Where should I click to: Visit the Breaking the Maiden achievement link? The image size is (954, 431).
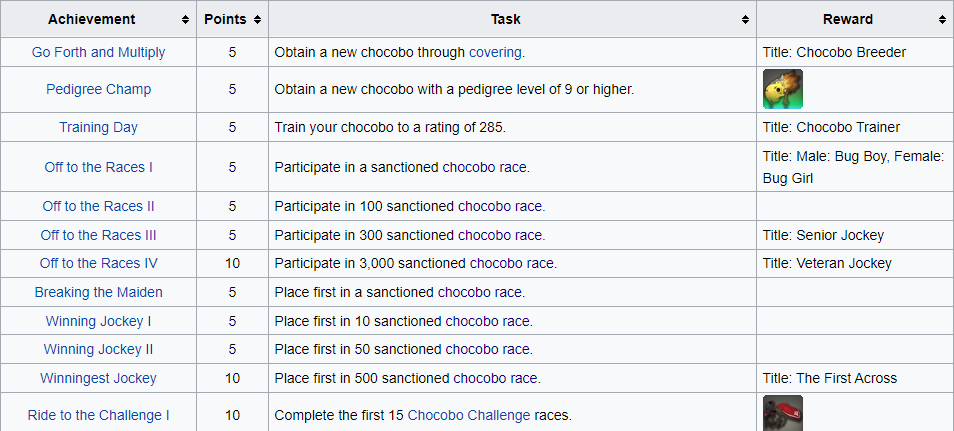pos(99,292)
